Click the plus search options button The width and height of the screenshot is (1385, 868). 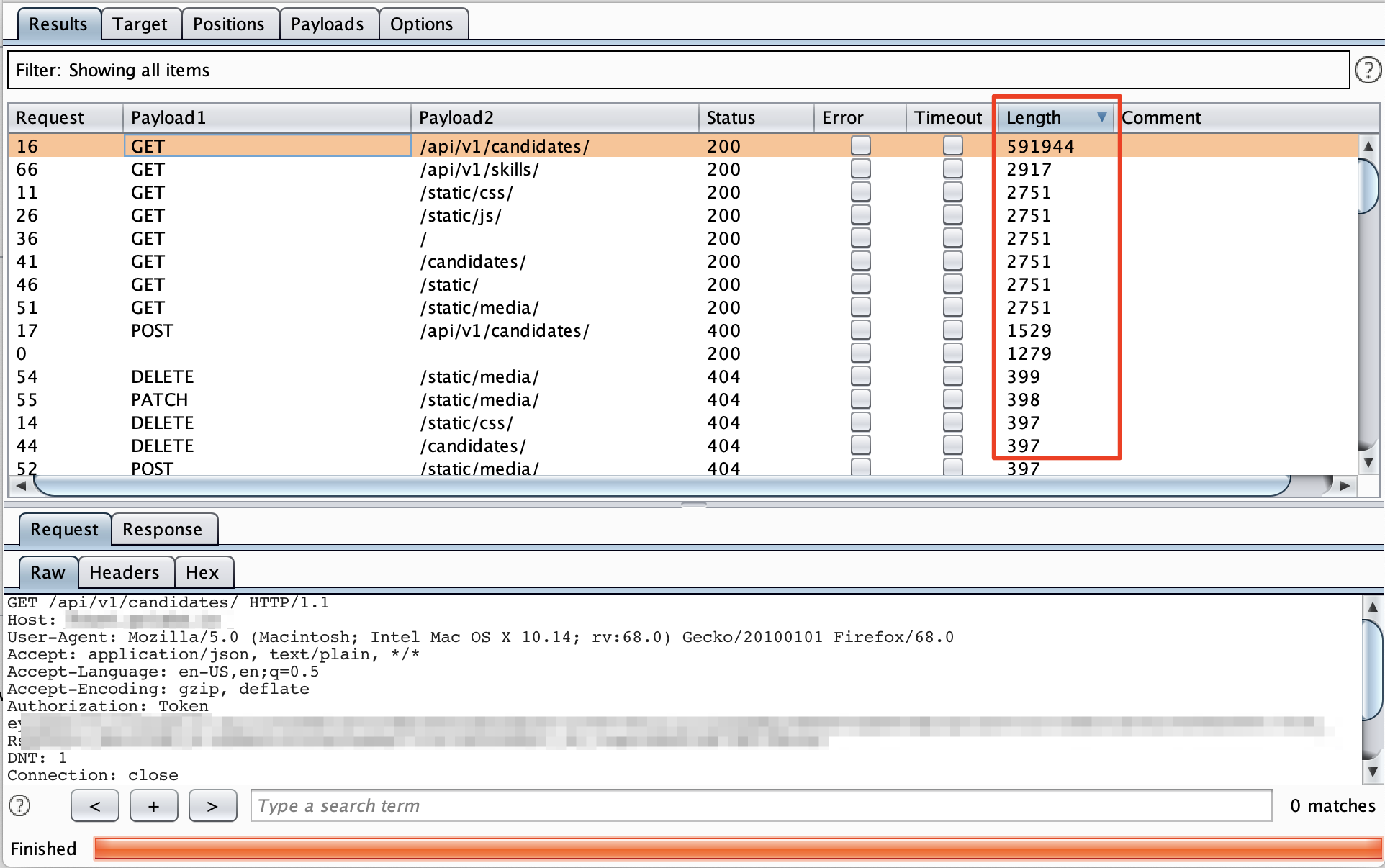coord(153,806)
